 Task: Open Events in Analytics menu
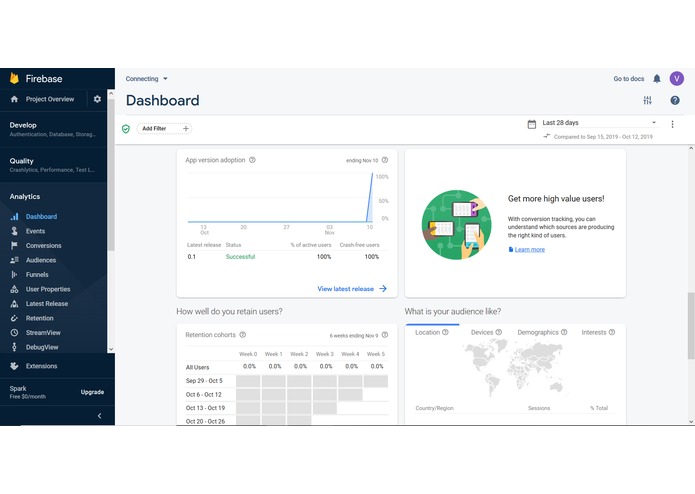coord(35,231)
